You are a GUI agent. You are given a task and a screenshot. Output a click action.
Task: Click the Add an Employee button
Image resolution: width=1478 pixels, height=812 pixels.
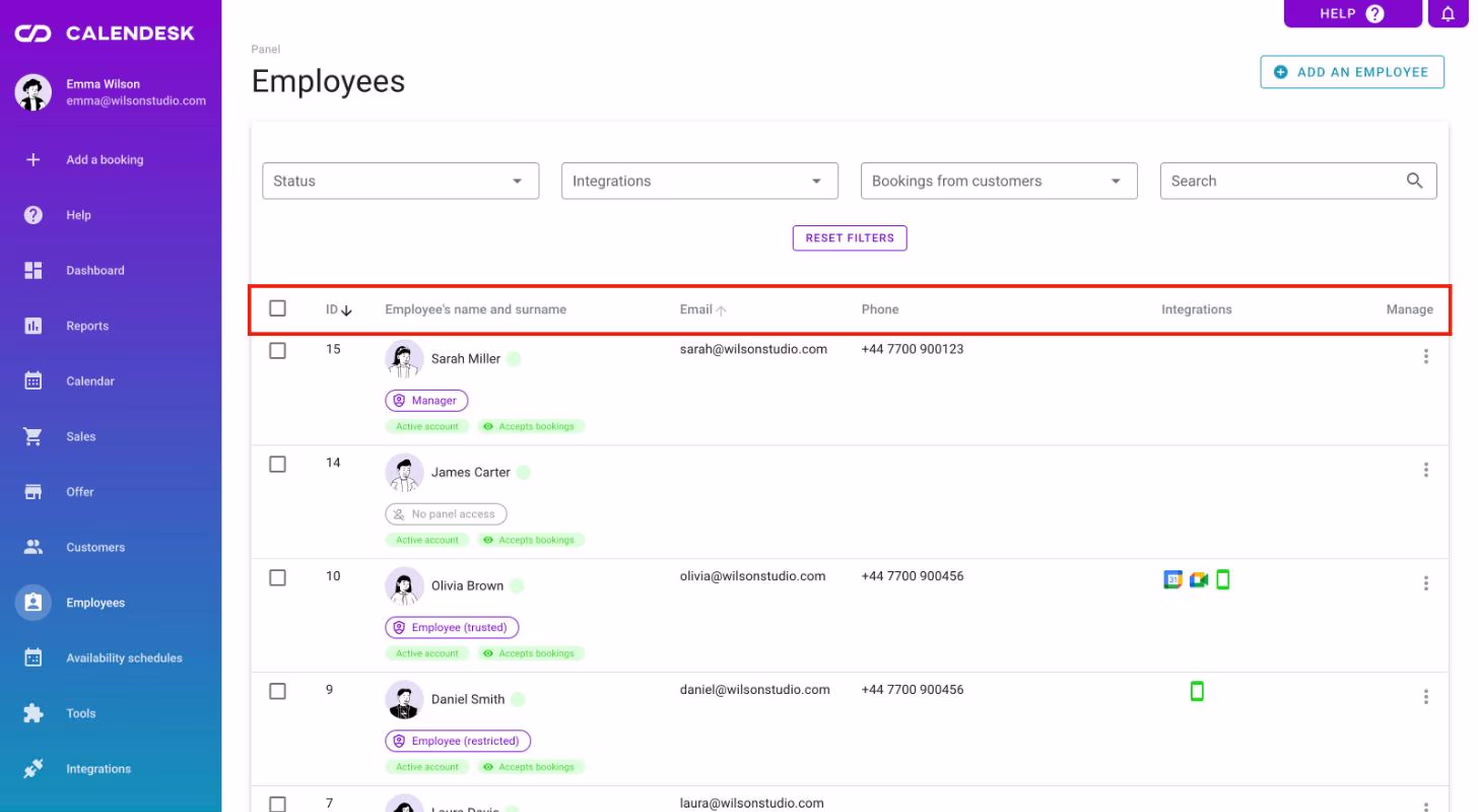1352,72
